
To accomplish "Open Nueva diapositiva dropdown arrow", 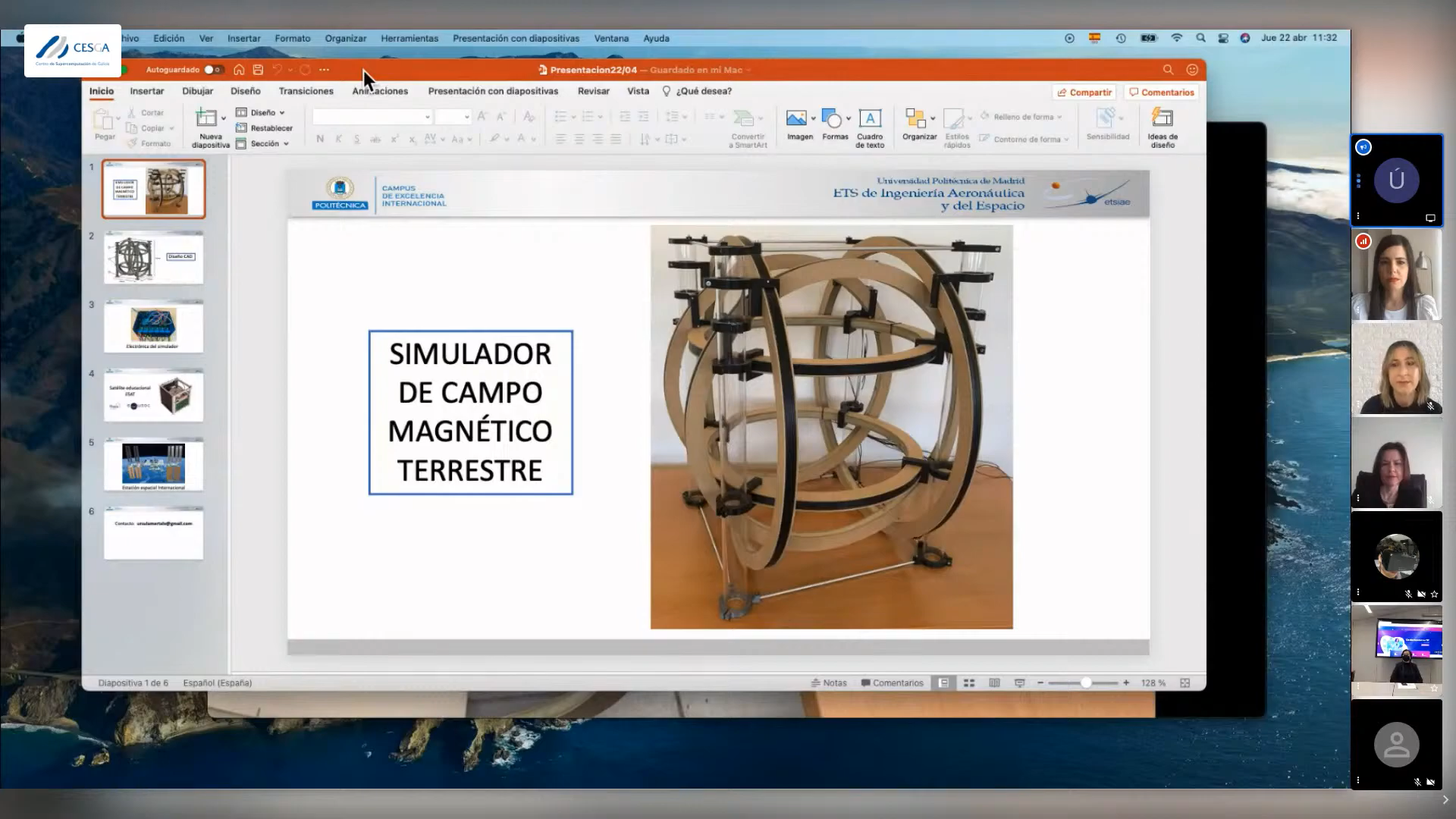I will click(x=224, y=118).
